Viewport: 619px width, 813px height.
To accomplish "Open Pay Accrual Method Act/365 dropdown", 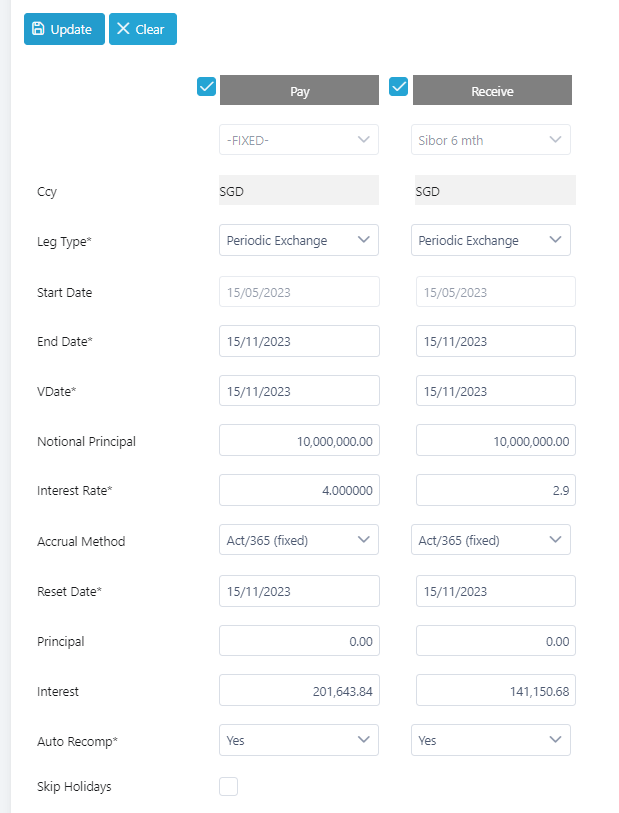I will 299,540.
